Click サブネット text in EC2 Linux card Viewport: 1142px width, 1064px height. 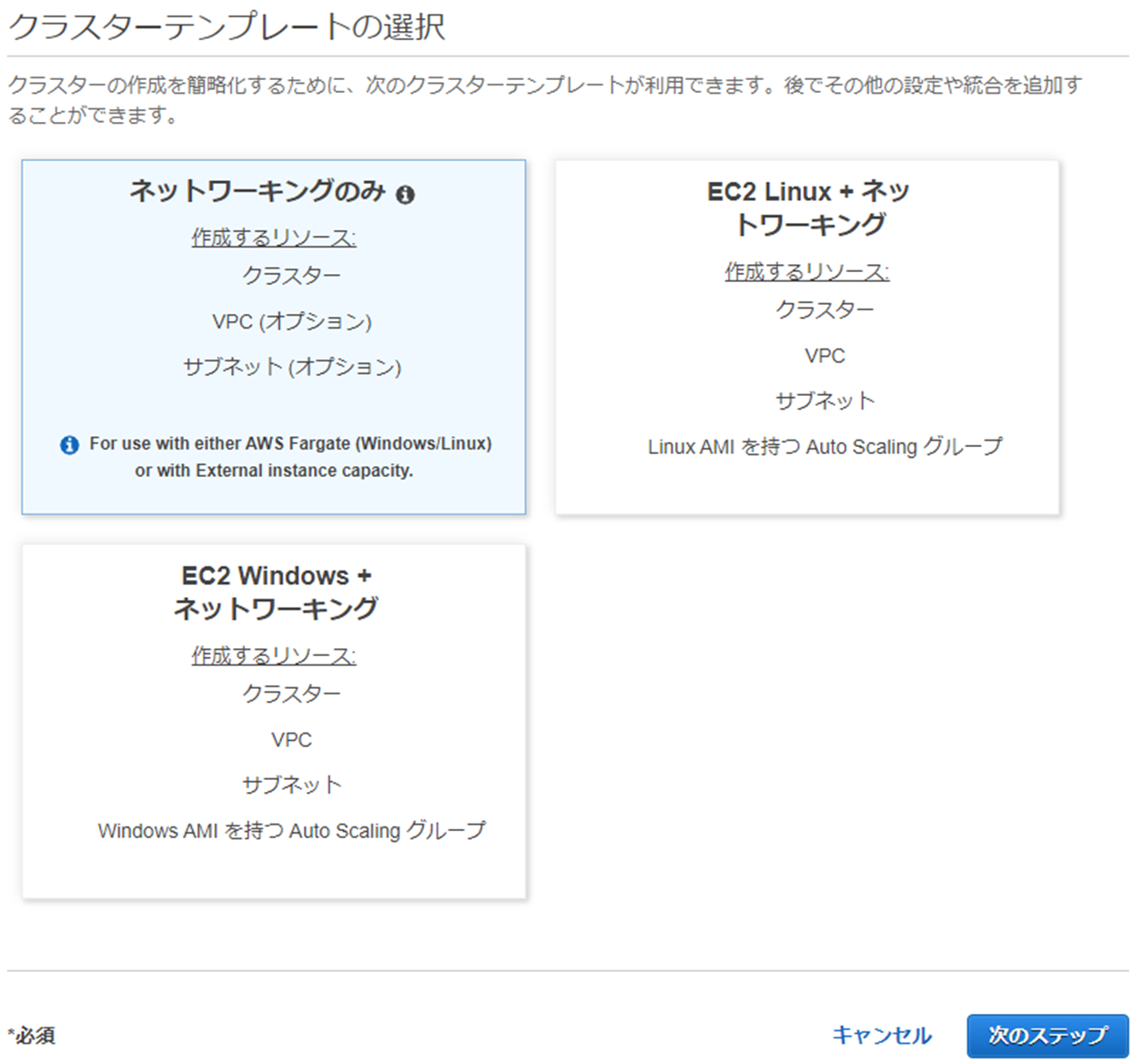[825, 400]
